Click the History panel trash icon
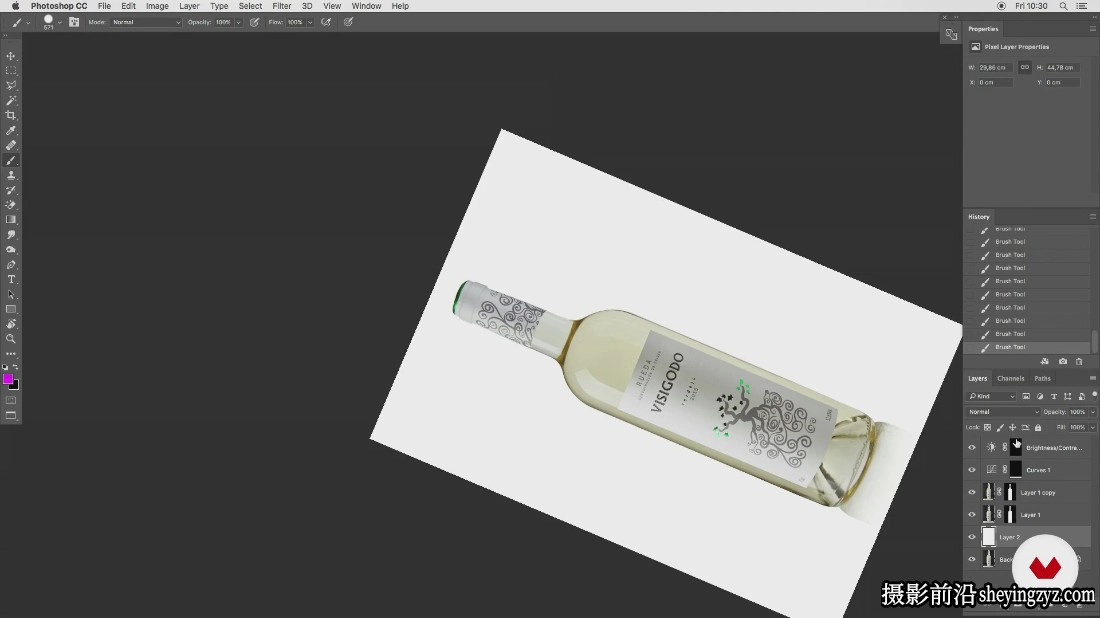Viewport: 1100px width, 618px height. pyautogui.click(x=1079, y=361)
